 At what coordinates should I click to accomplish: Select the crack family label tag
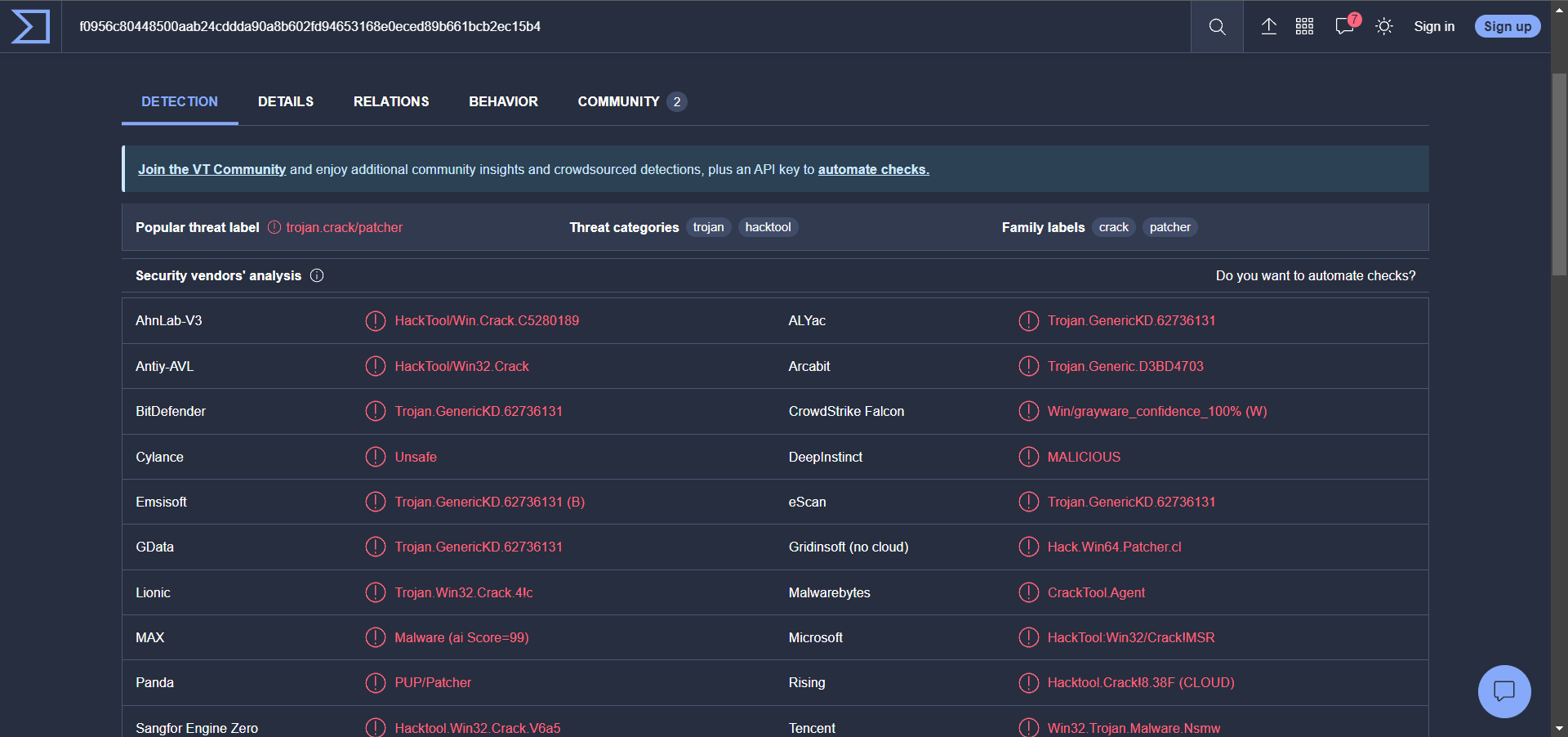click(x=1113, y=227)
